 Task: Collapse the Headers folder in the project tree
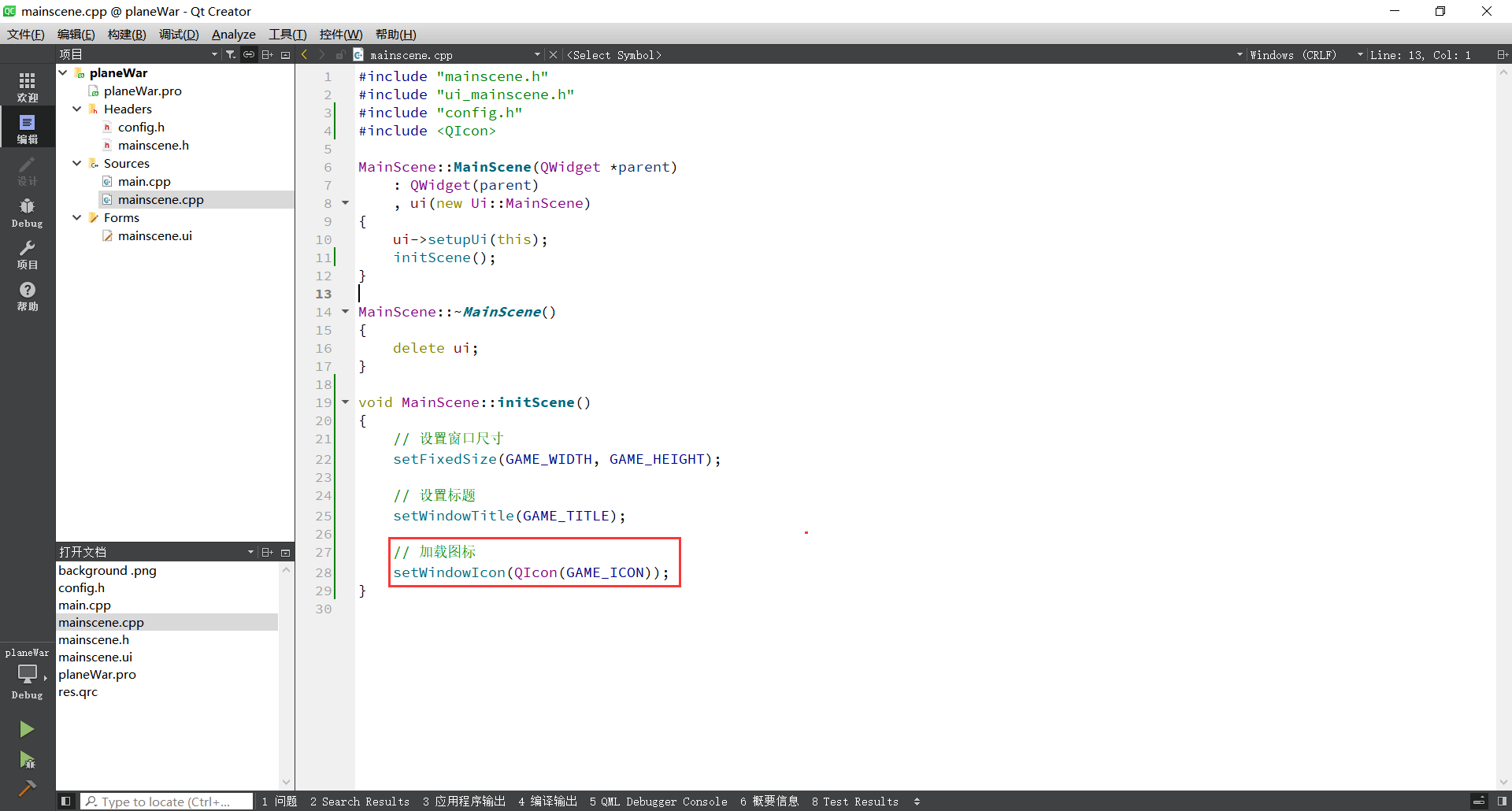pos(77,109)
